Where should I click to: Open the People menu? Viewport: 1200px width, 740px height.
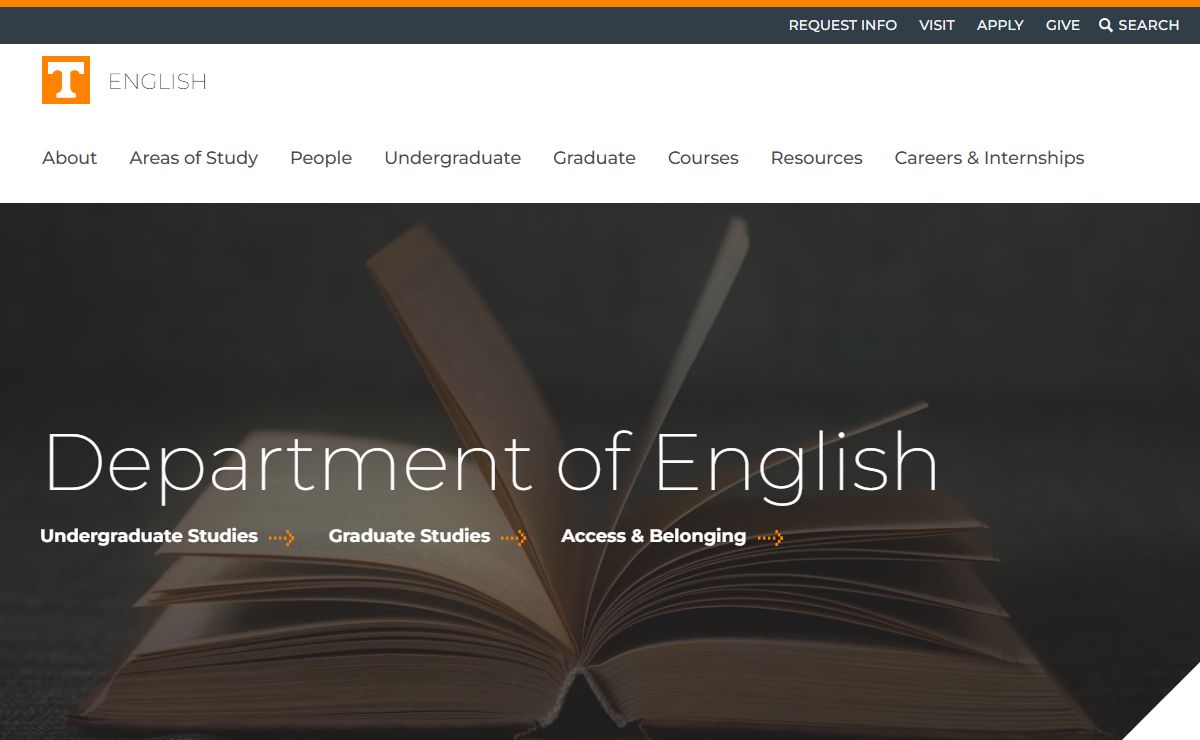(321, 158)
